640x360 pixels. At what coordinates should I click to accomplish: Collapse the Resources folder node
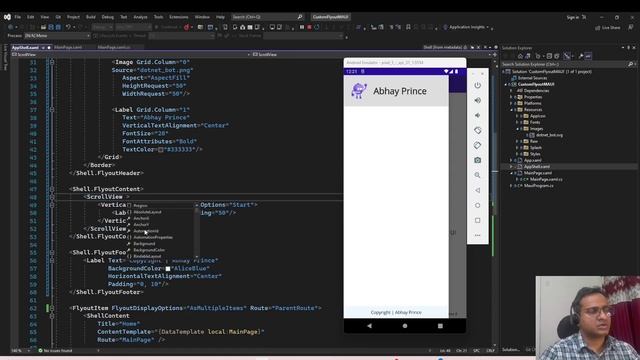(x=511, y=110)
